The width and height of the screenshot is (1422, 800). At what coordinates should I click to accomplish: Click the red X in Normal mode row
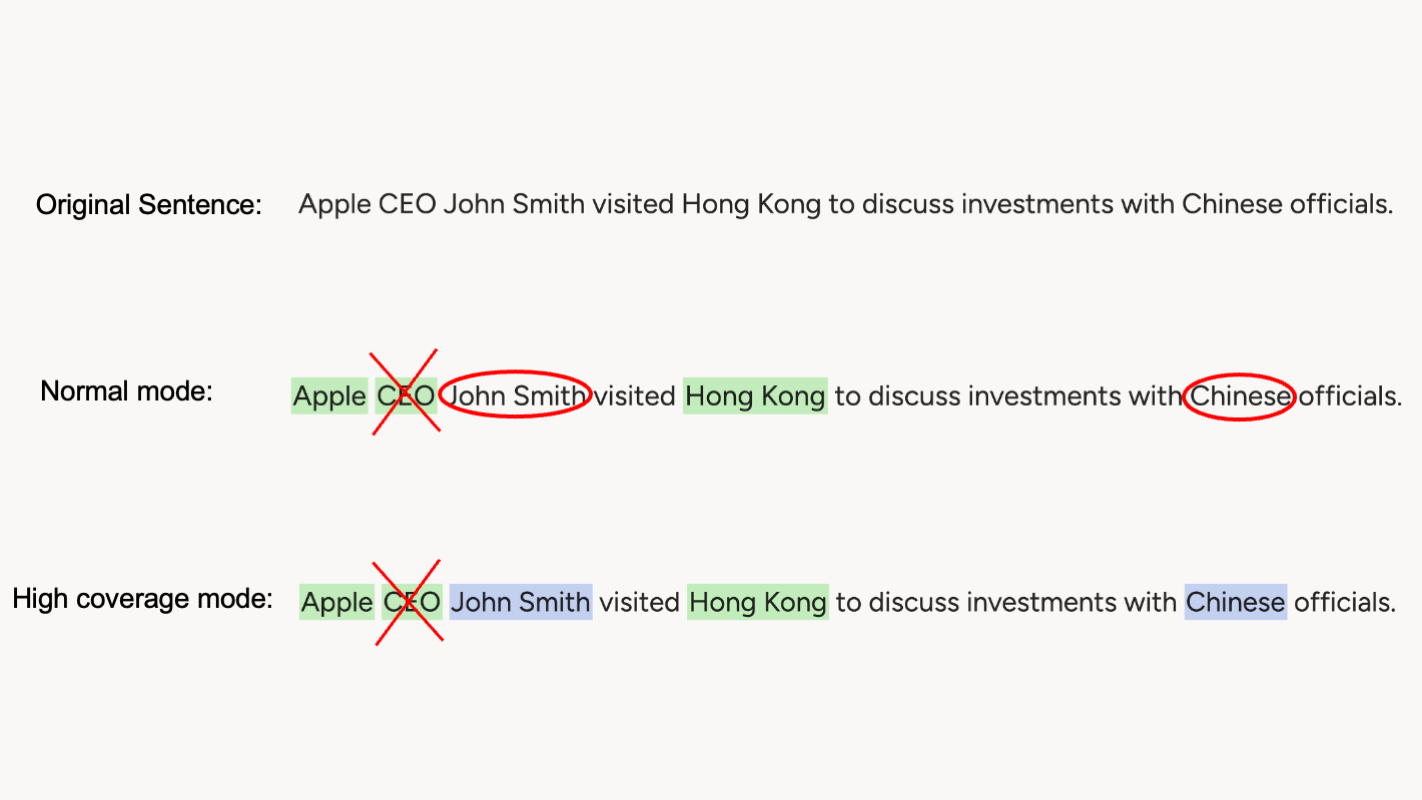coord(406,392)
